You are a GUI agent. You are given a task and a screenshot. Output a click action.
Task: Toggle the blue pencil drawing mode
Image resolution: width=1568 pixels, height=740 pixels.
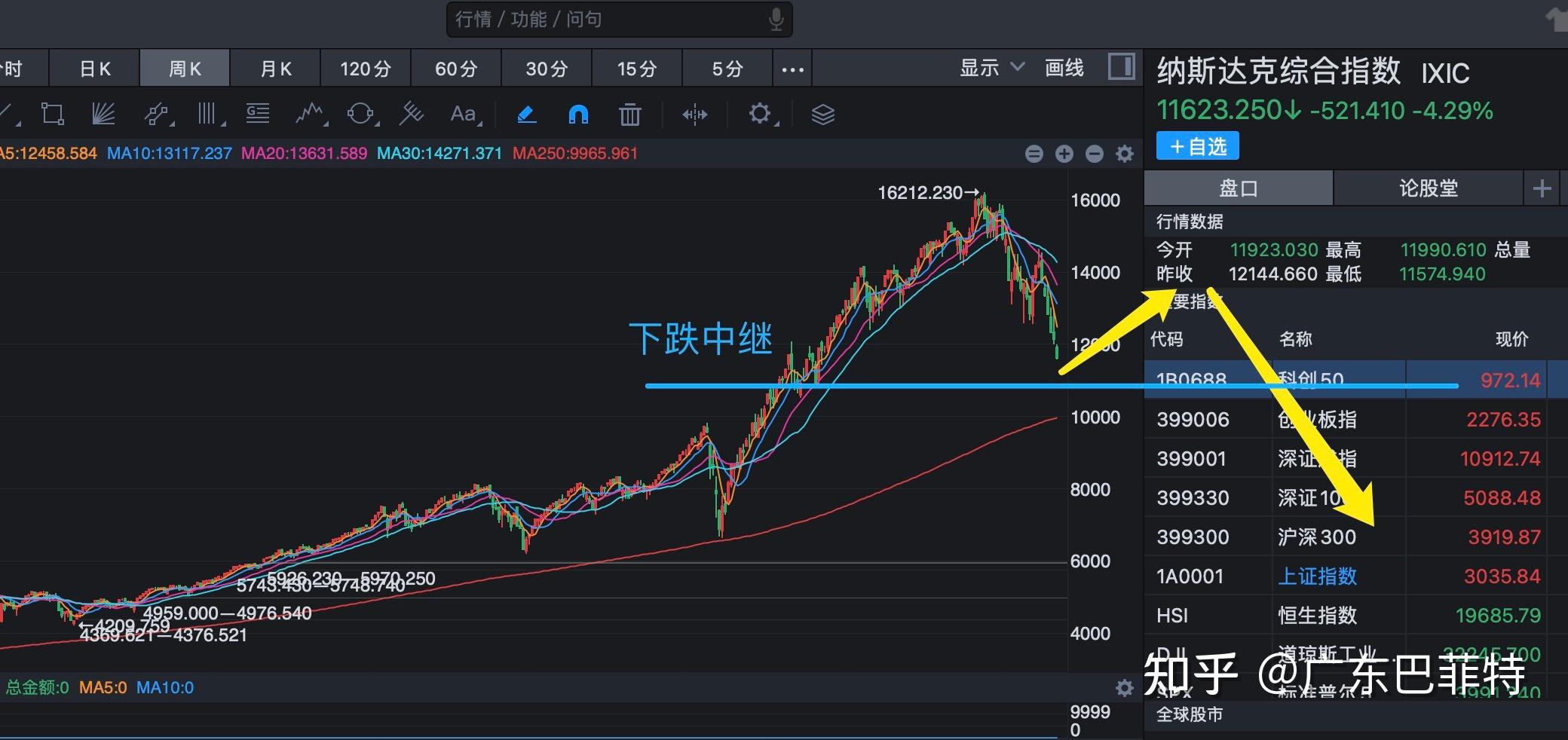526,114
